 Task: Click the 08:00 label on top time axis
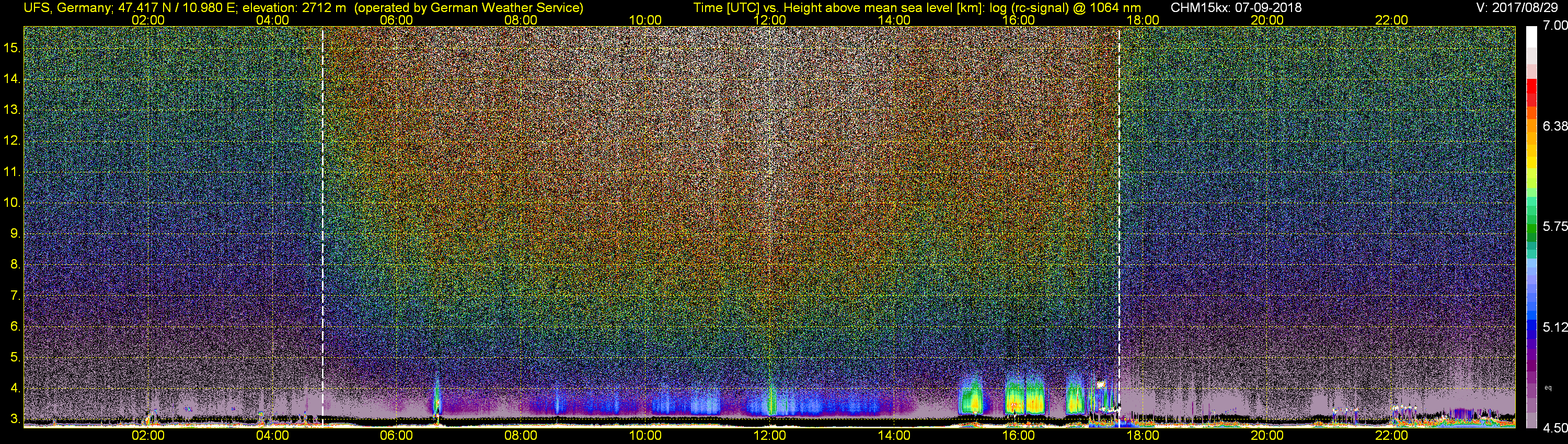(521, 20)
